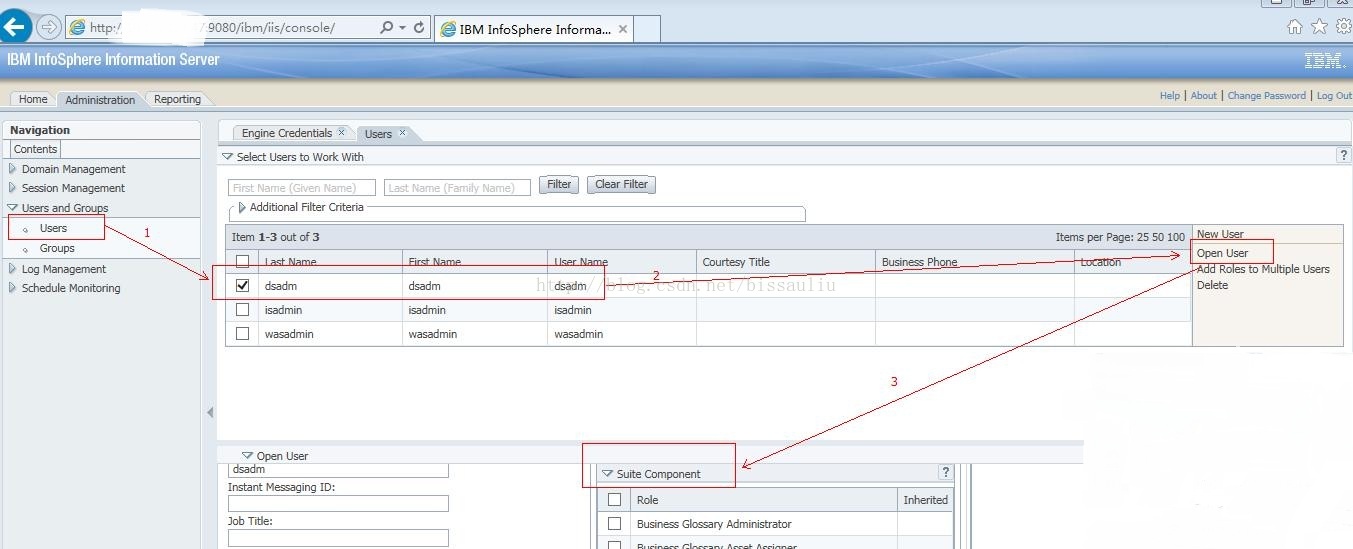Set items per page to 25
Viewport: 1353px width, 549px height.
[x=1143, y=238]
